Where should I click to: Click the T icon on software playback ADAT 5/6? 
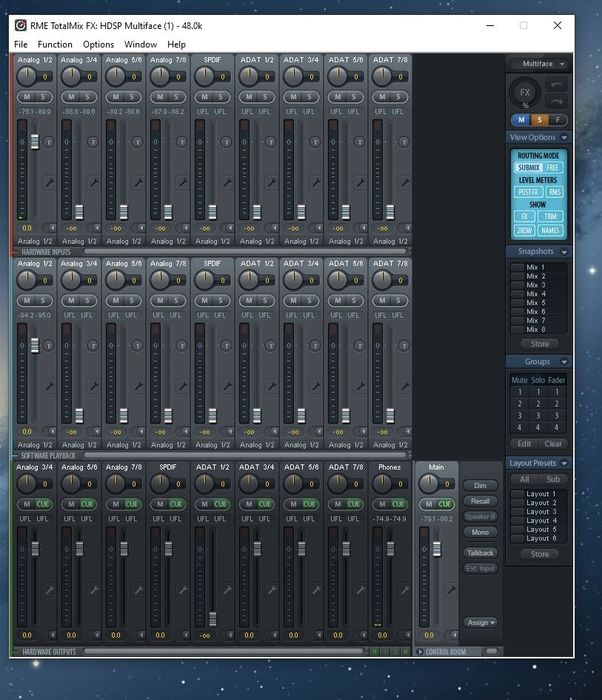pyautogui.click(x=360, y=346)
